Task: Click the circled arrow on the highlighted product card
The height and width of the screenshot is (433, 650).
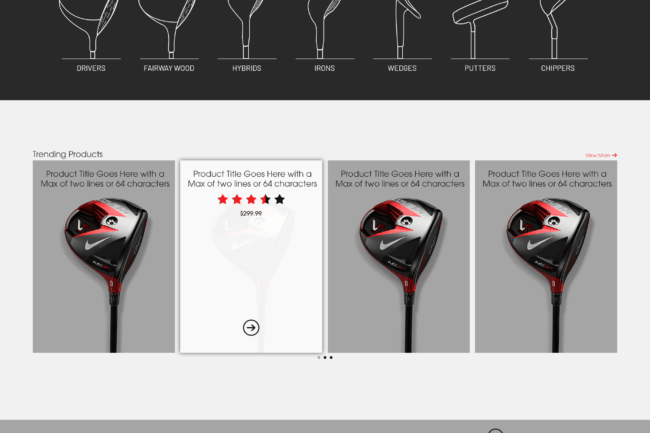Action: (251, 328)
